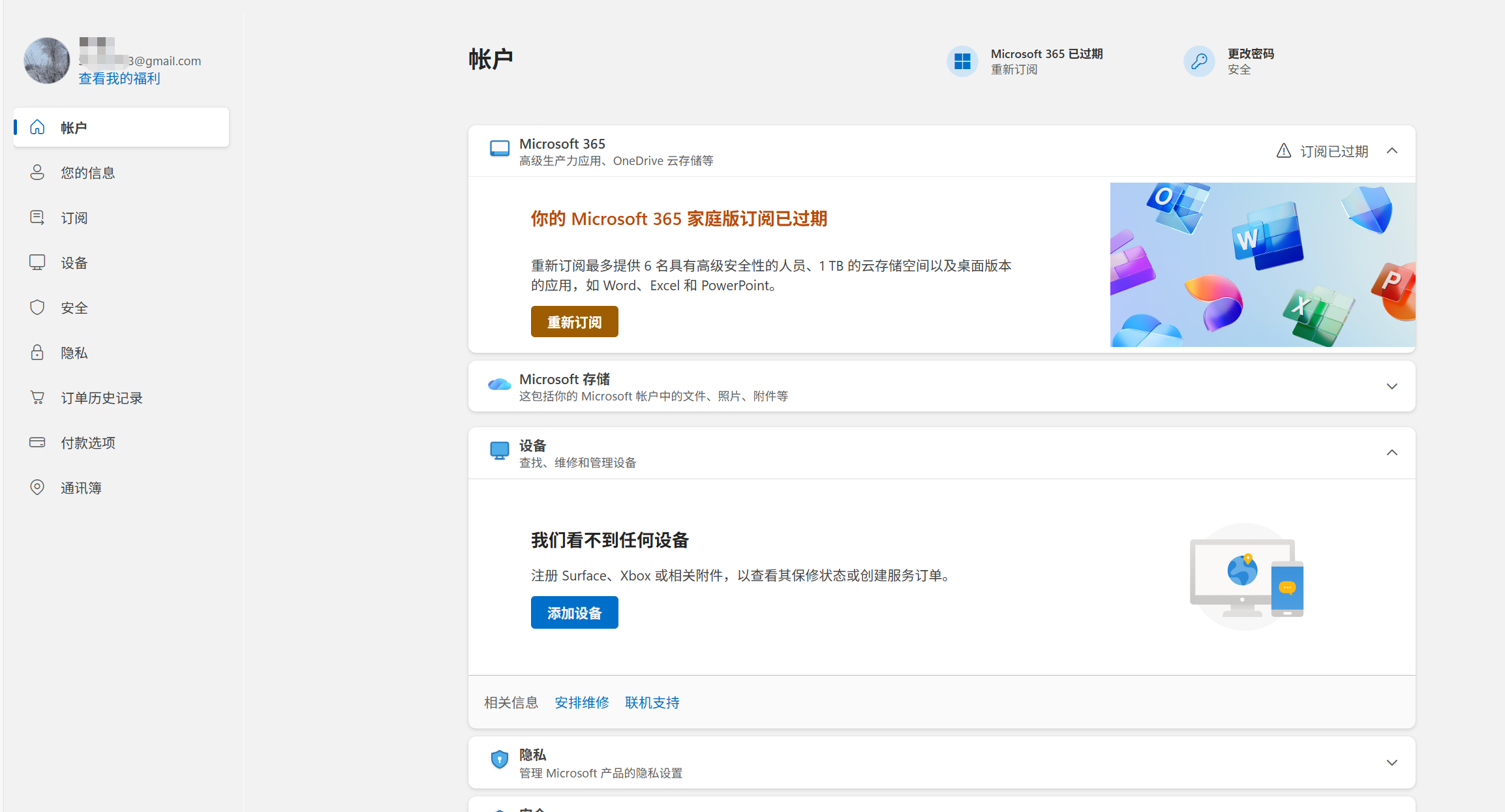The height and width of the screenshot is (812, 1505).
Task: Open 查看我的福利 link
Action: [x=119, y=78]
